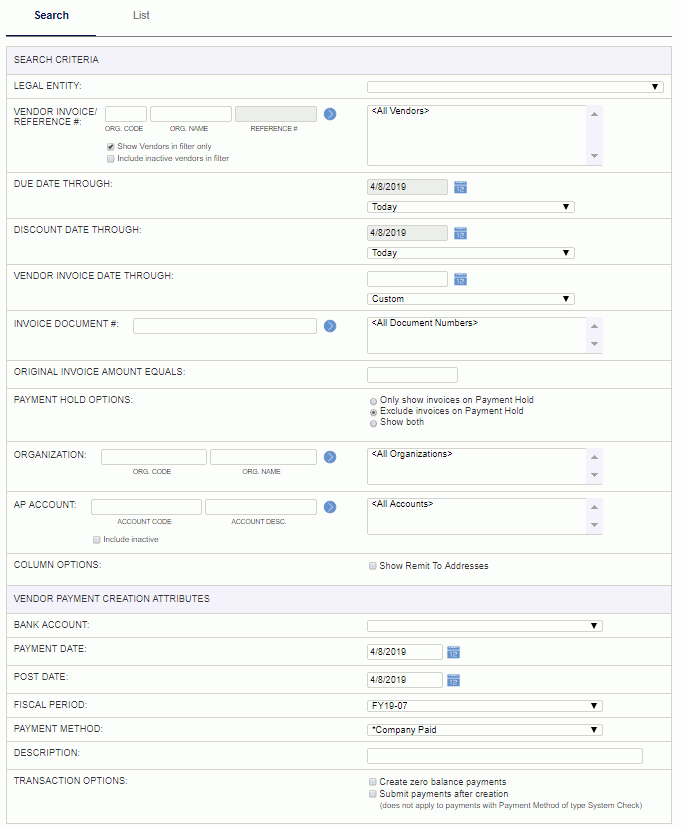Click the Description input field
This screenshot has width=681, height=829.
coord(505,756)
